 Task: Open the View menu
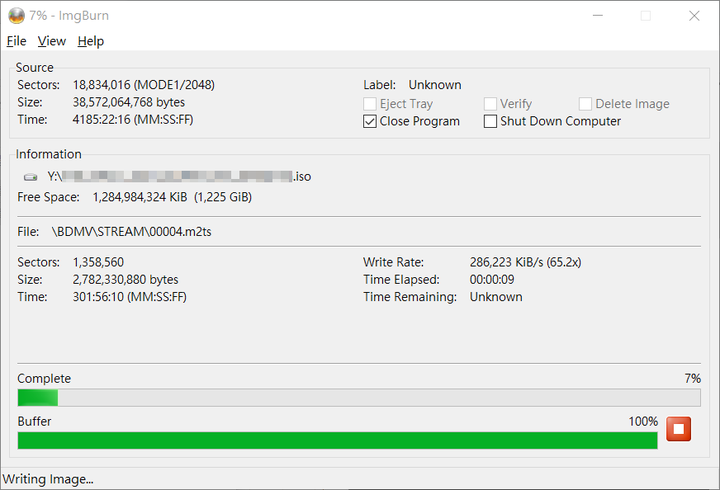coord(51,41)
